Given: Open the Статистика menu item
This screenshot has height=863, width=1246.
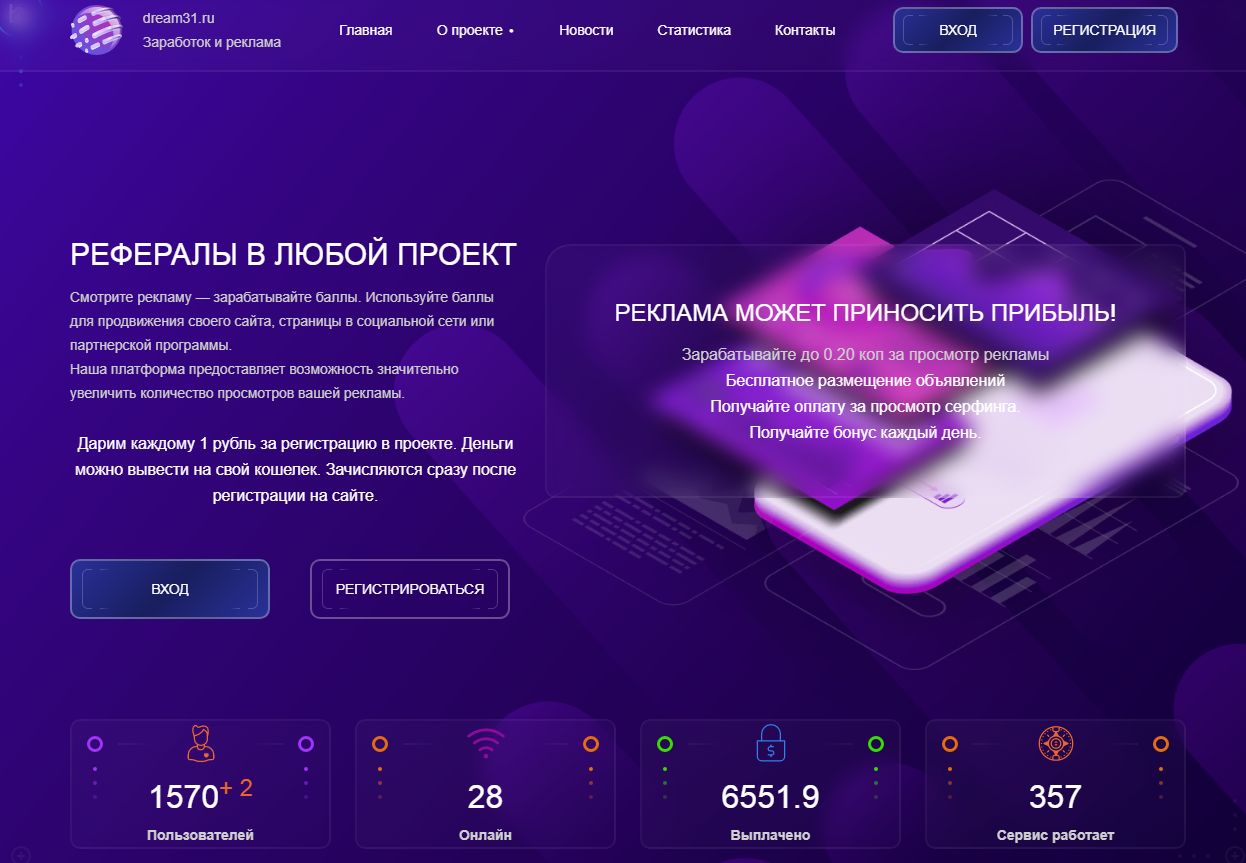Looking at the screenshot, I should coord(694,30).
